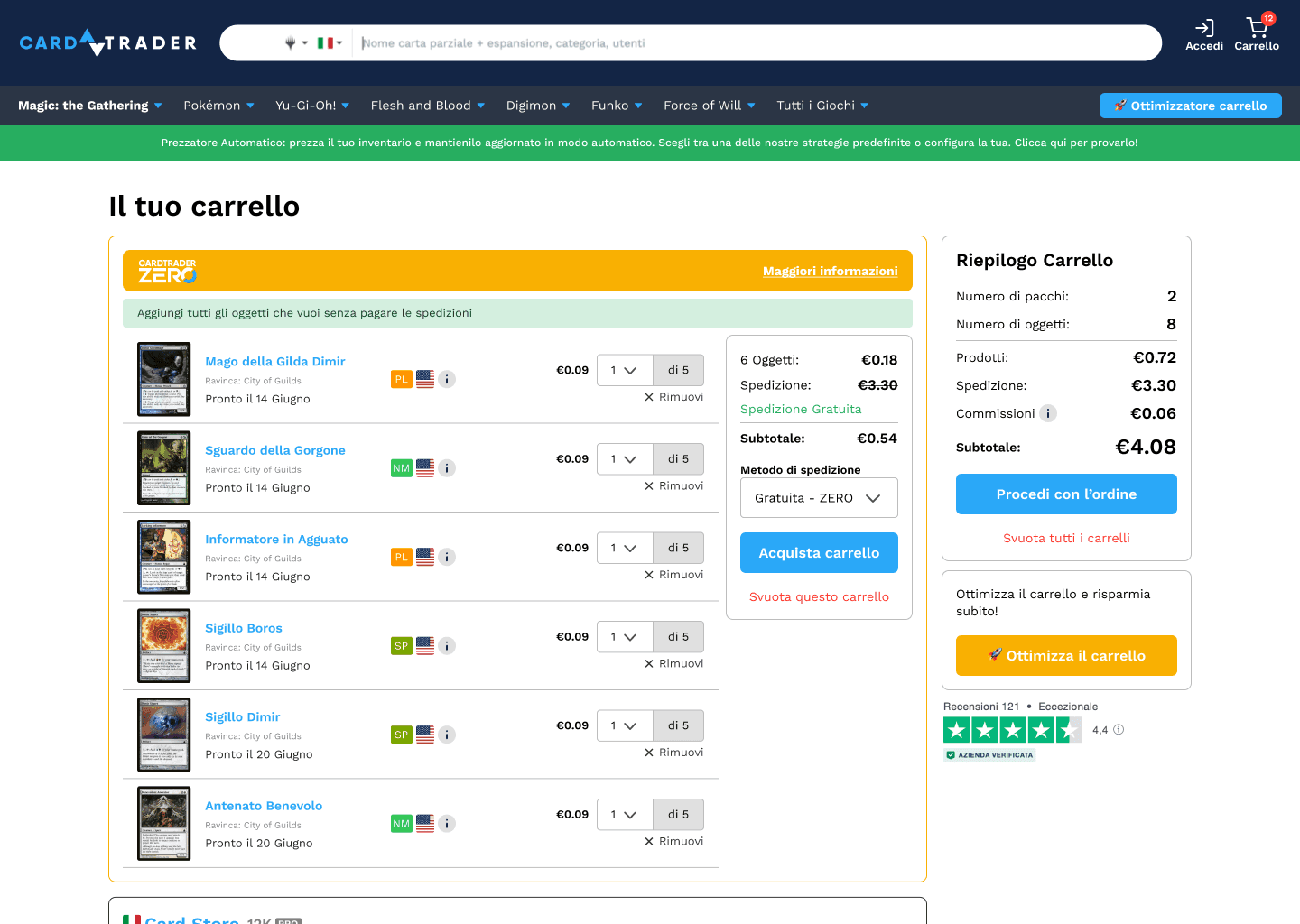Open Sguardo della Gorgone card link
1300x924 pixels.
click(x=275, y=450)
